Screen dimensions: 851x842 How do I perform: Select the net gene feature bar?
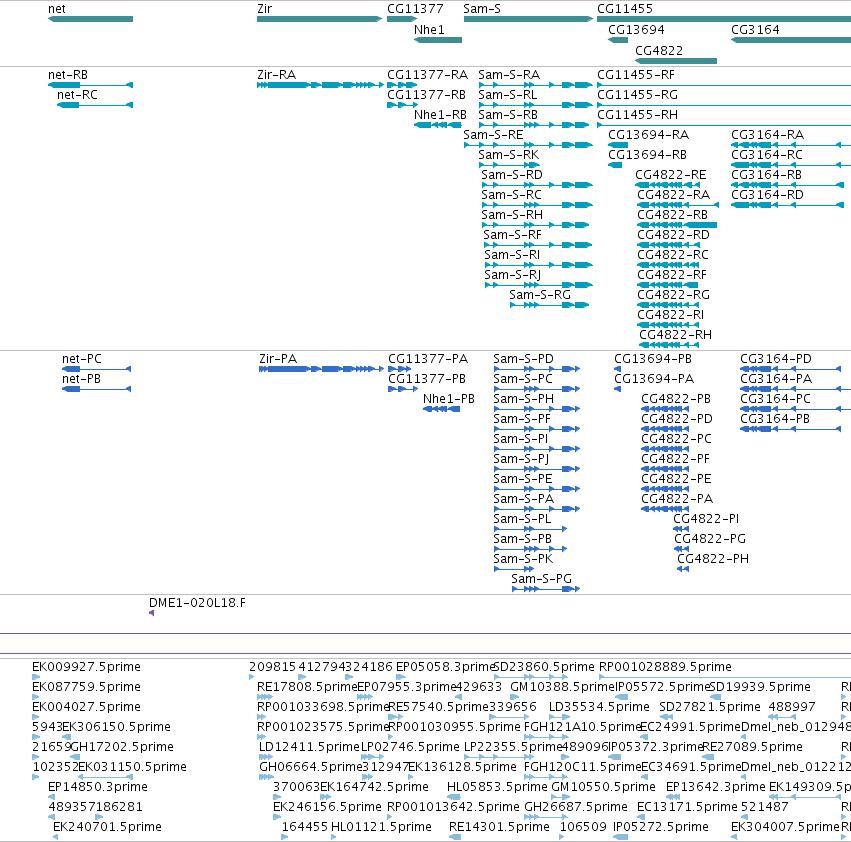pyautogui.click(x=91, y=19)
